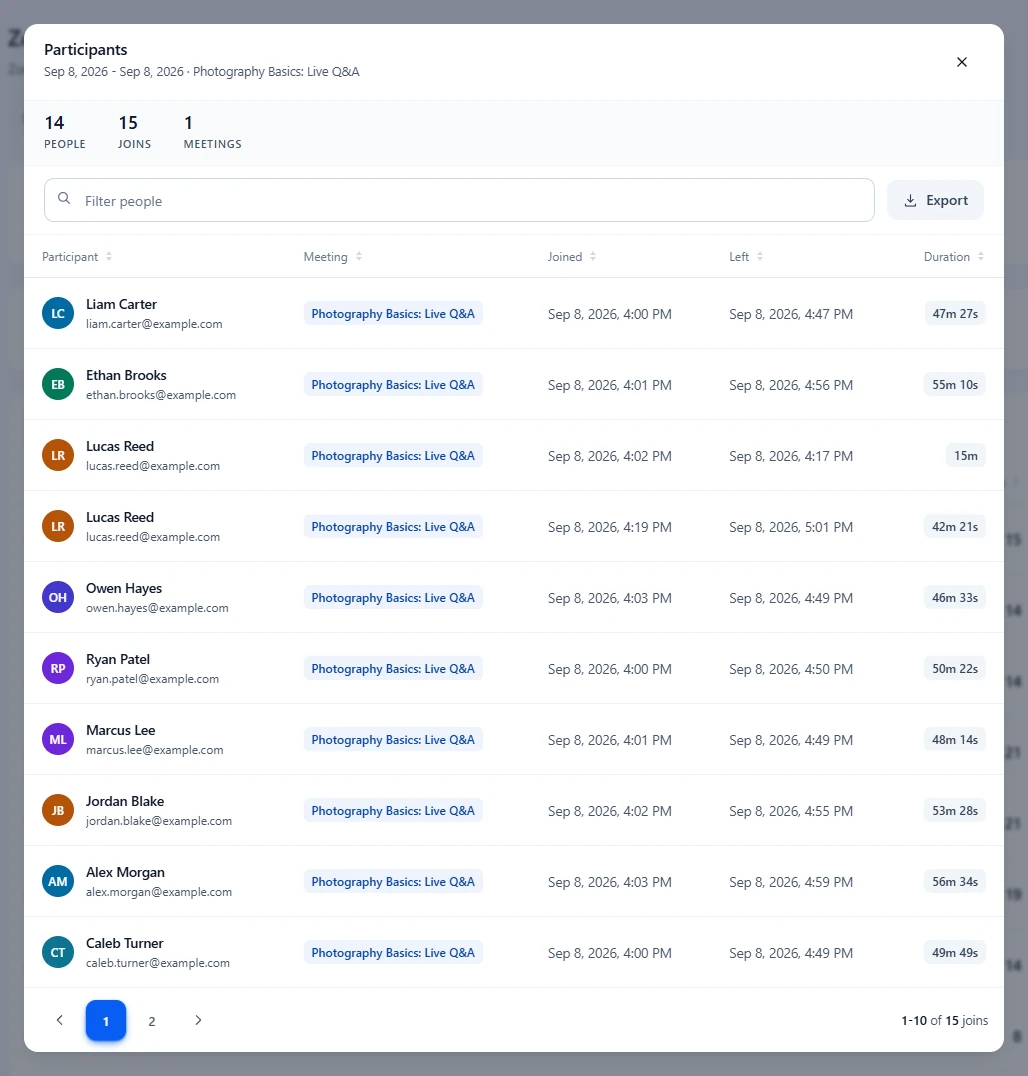Click the 42m 21s duration badge
1028x1076 pixels.
955,527
